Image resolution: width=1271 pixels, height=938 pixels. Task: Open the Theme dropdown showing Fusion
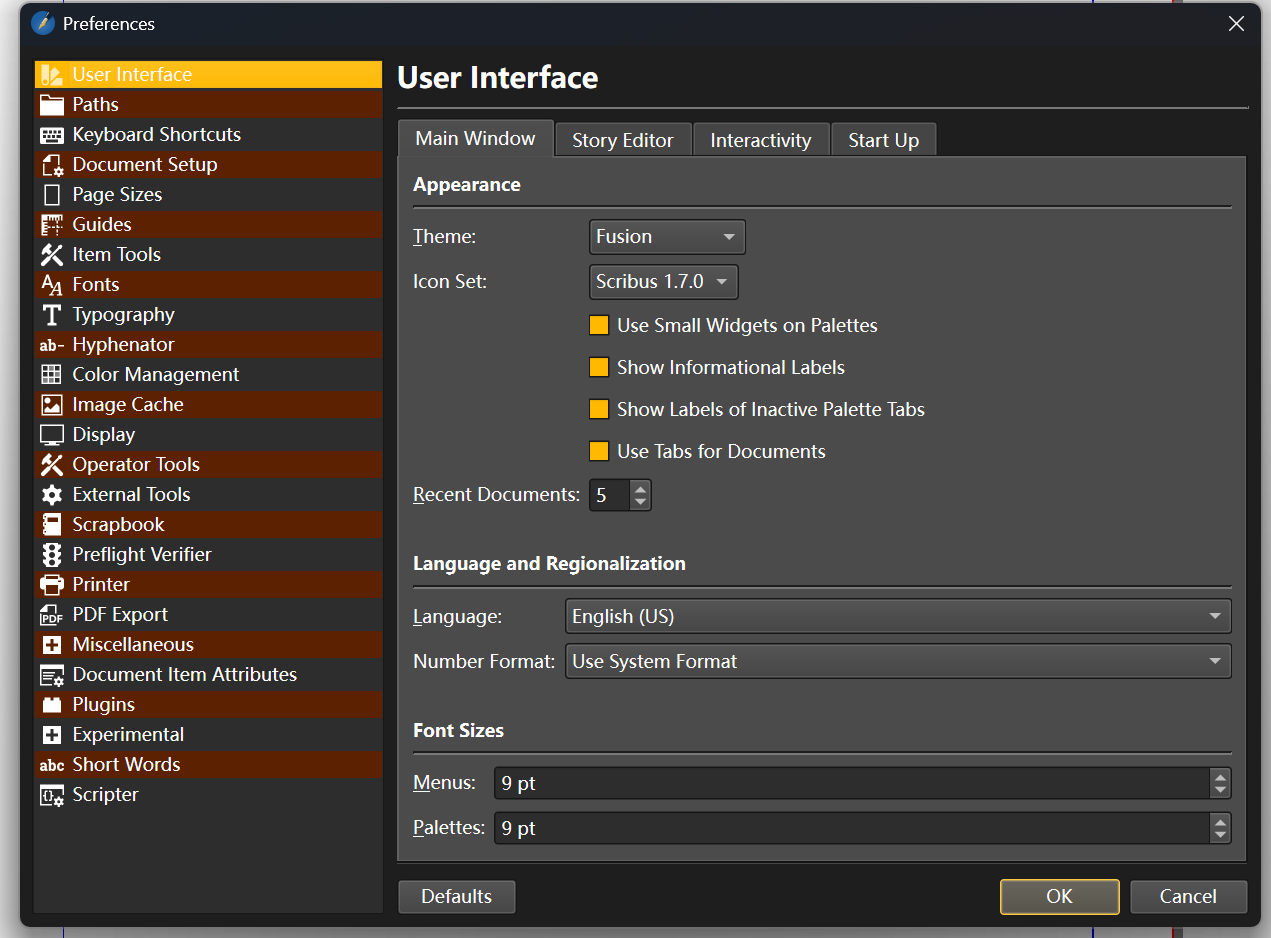(x=666, y=237)
